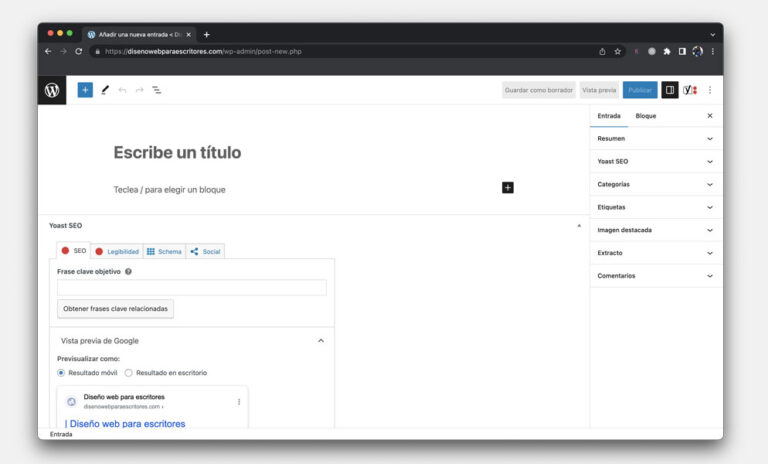Open the document overview list icon

(x=157, y=90)
